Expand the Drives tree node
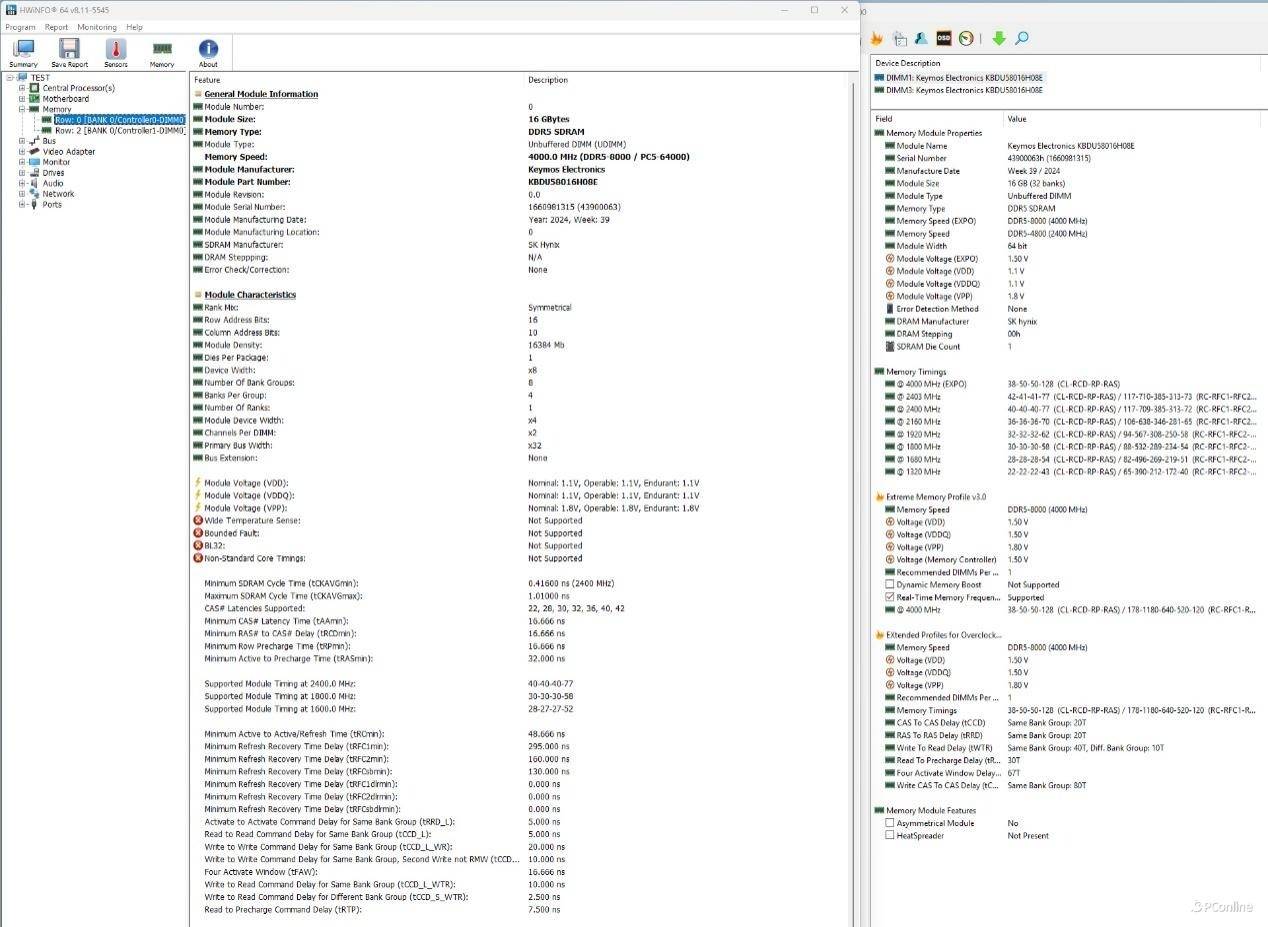The image size is (1268, 927). pyautogui.click(x=22, y=172)
